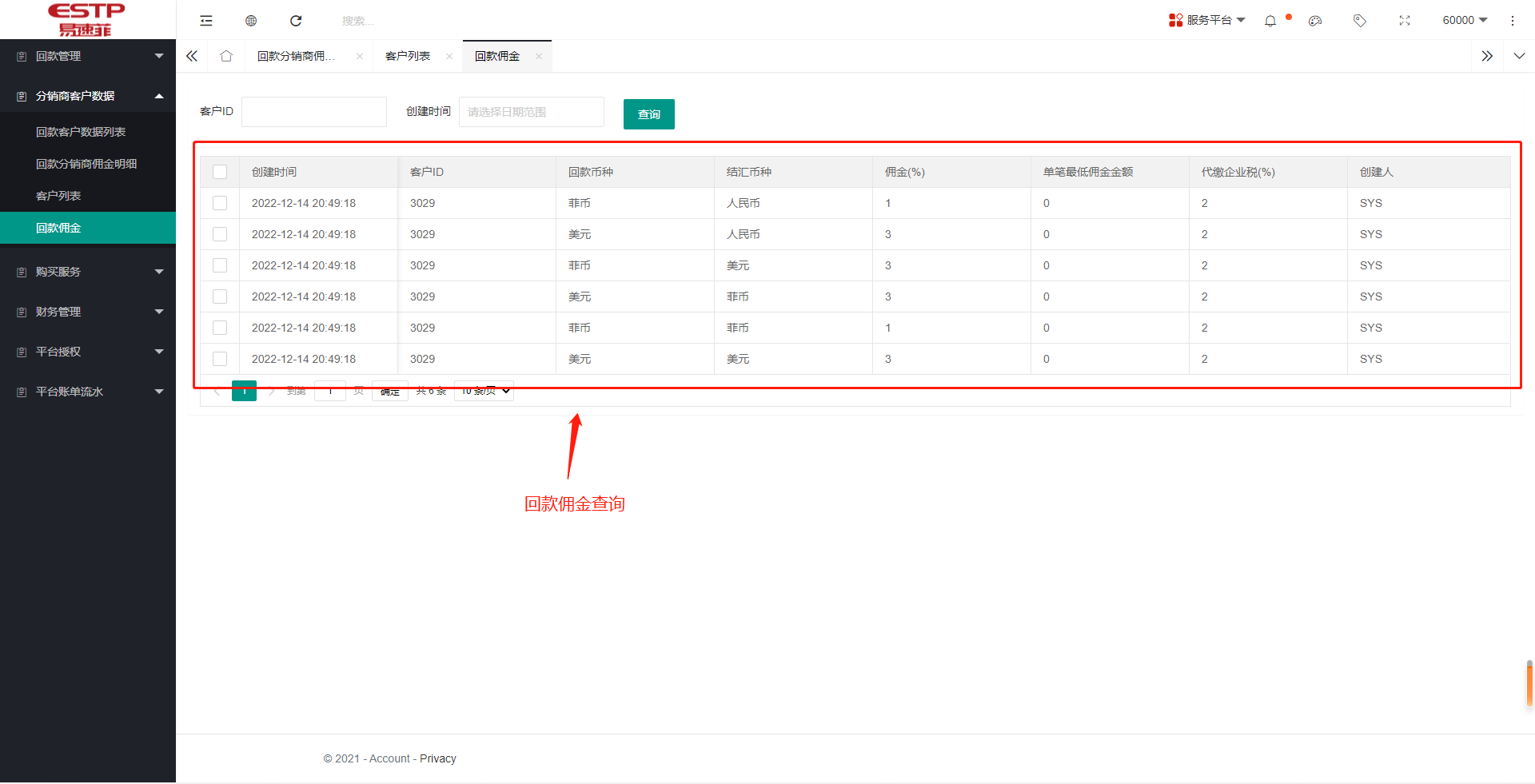Expand the 购买服务 sidebar menu
Viewport: 1535px width, 784px height.
[x=88, y=272]
